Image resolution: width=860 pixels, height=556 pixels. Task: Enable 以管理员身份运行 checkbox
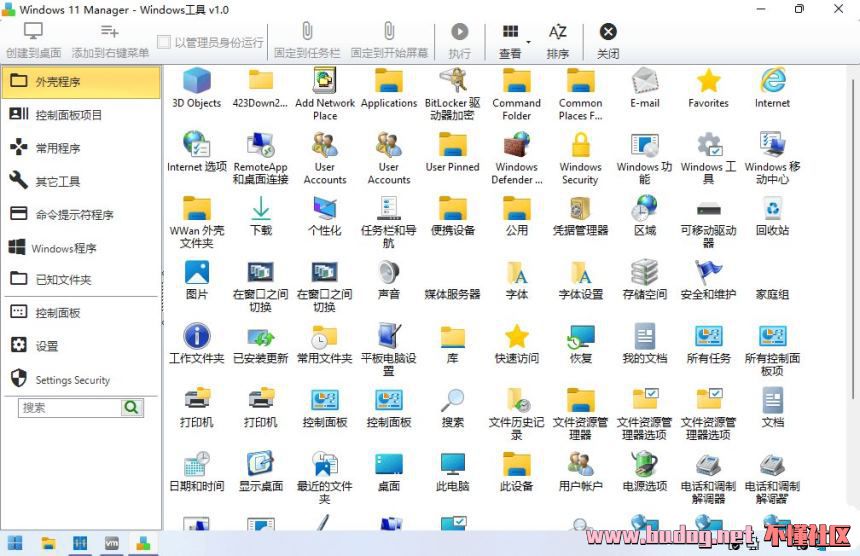[163, 42]
